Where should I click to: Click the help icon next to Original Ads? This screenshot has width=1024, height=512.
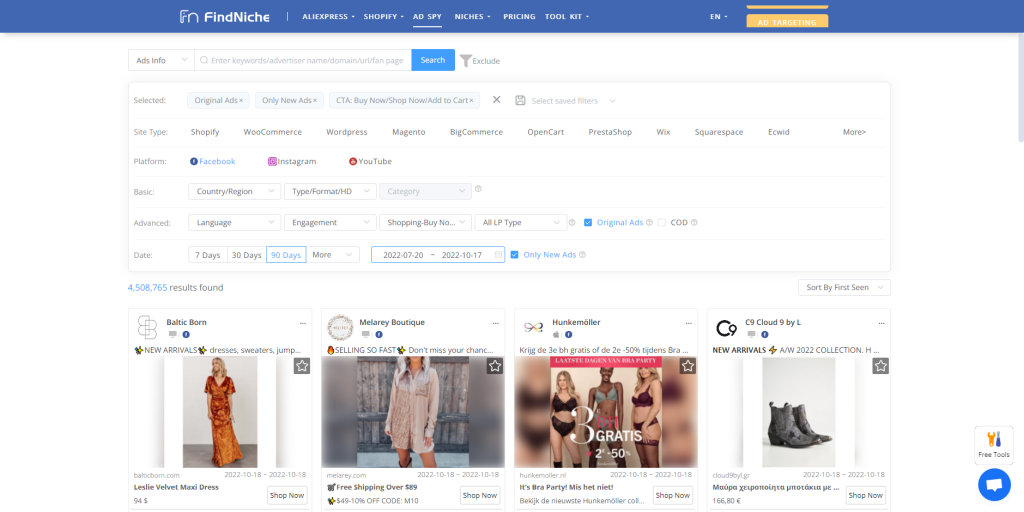[x=649, y=223]
